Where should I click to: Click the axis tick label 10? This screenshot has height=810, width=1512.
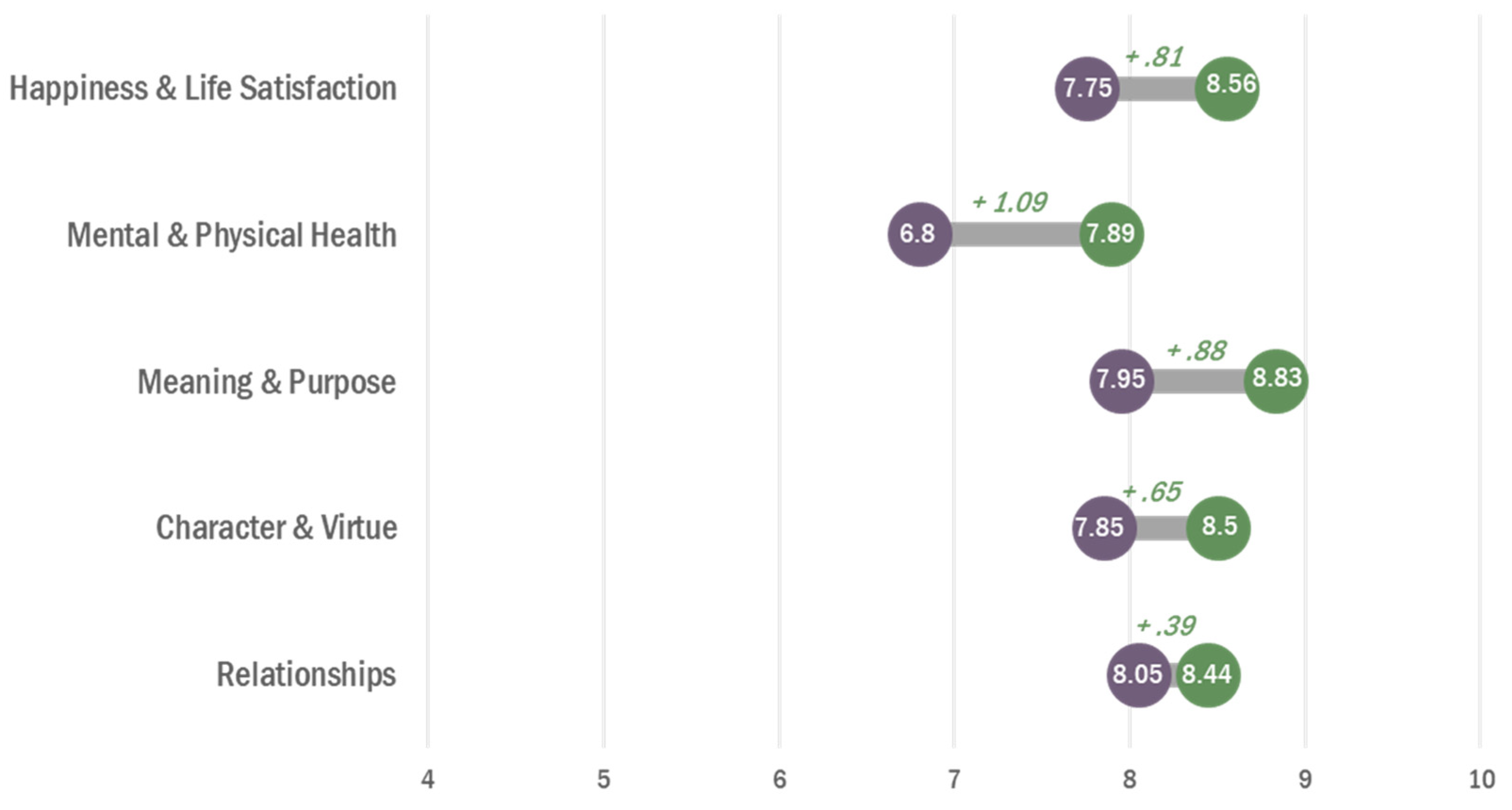point(1481,779)
